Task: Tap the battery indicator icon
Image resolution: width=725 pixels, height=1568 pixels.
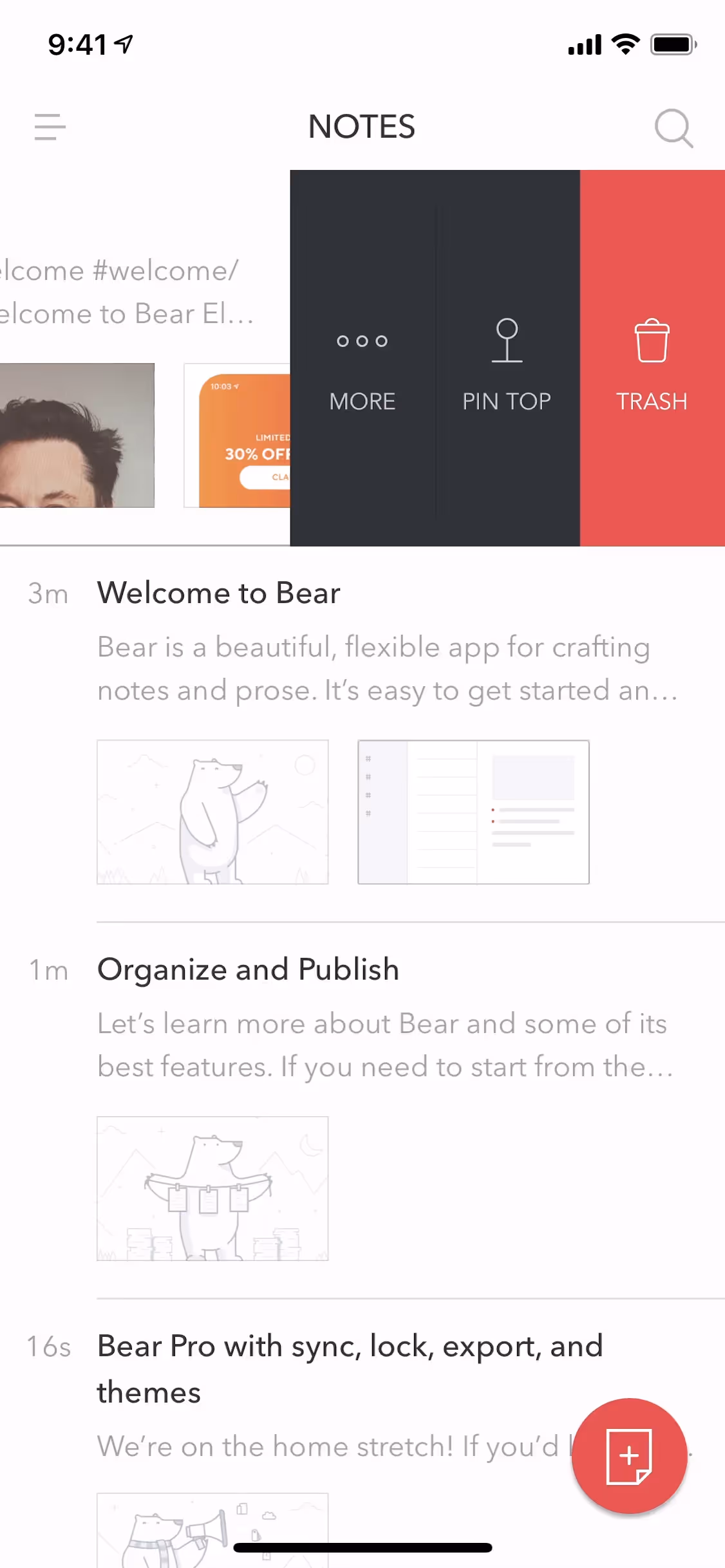Action: coord(673,44)
